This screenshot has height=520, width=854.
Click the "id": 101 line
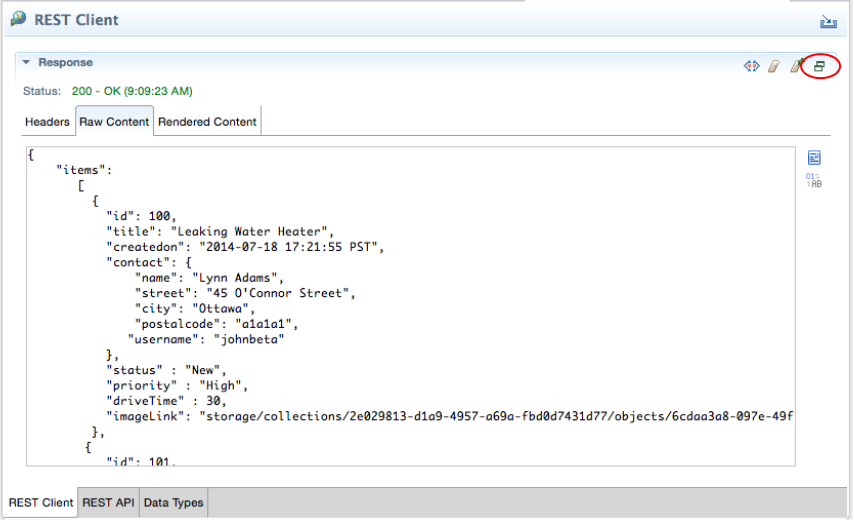[141, 461]
